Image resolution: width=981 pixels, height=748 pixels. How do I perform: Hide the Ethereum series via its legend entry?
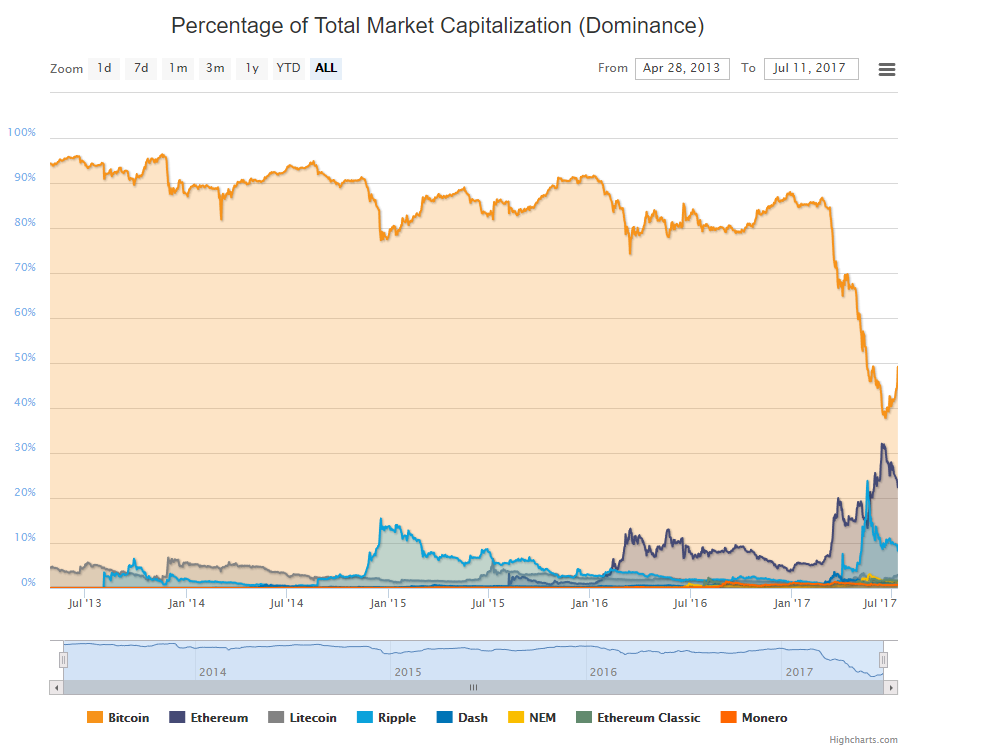click(x=218, y=717)
